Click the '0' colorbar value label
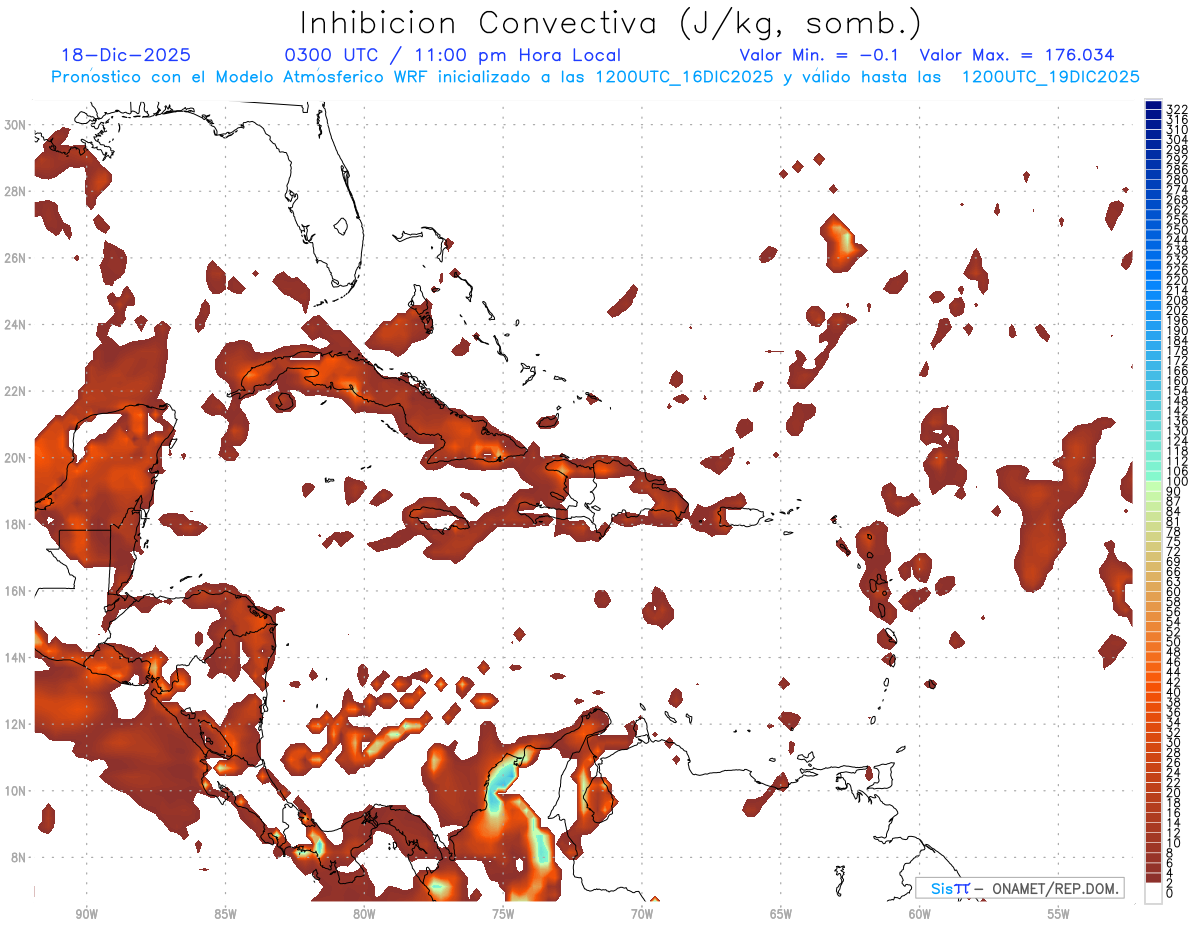1200x927 pixels. (1170, 894)
